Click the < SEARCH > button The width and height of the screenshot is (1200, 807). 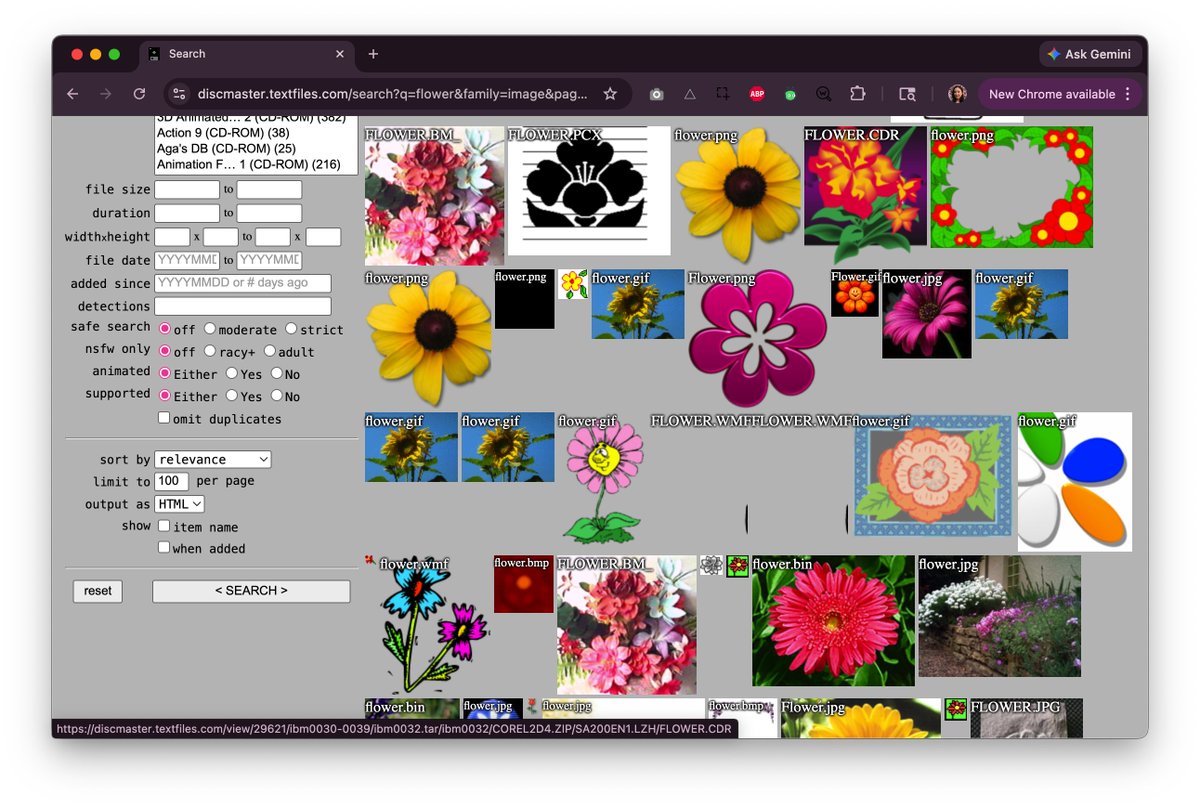(251, 591)
